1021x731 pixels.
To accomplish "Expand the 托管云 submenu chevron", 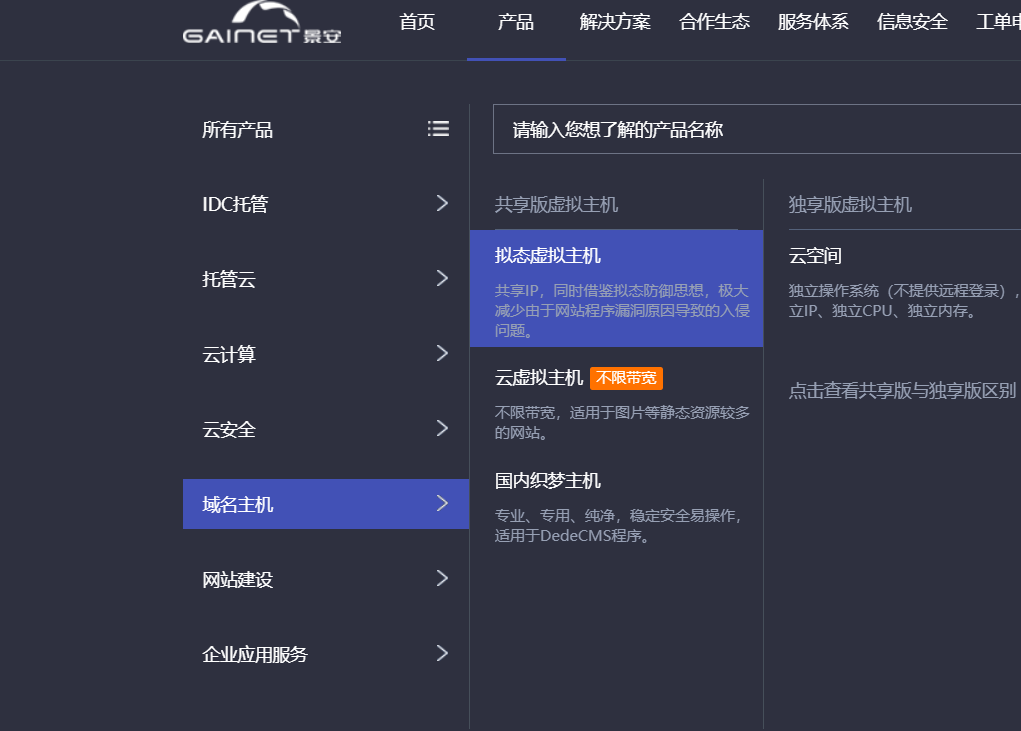I will click(x=442, y=279).
